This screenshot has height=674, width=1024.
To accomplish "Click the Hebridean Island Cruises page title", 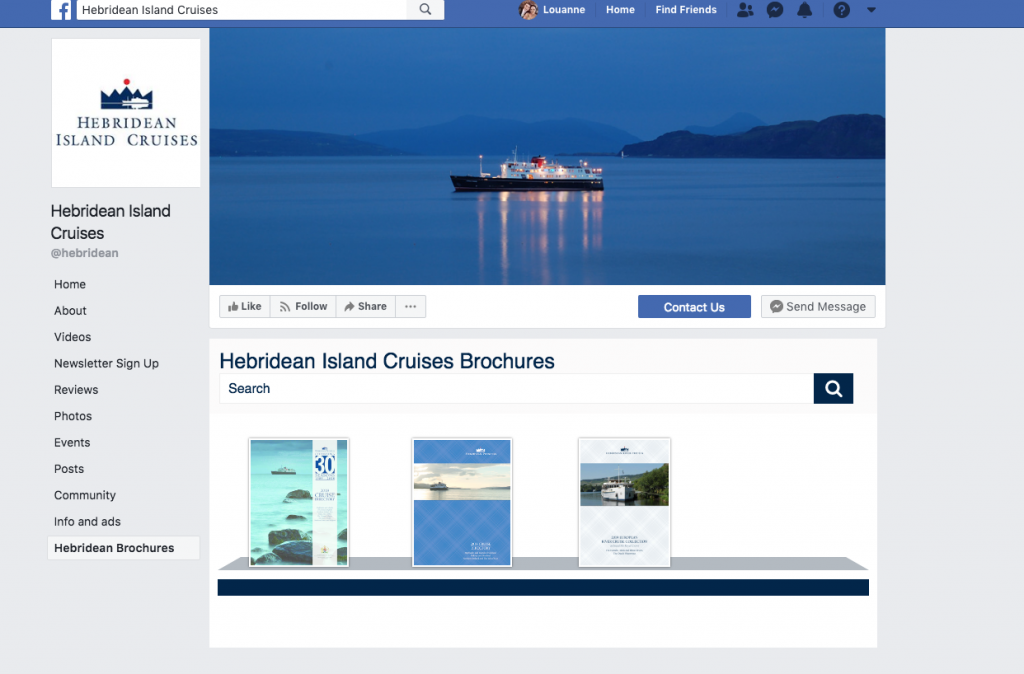I will pos(110,222).
